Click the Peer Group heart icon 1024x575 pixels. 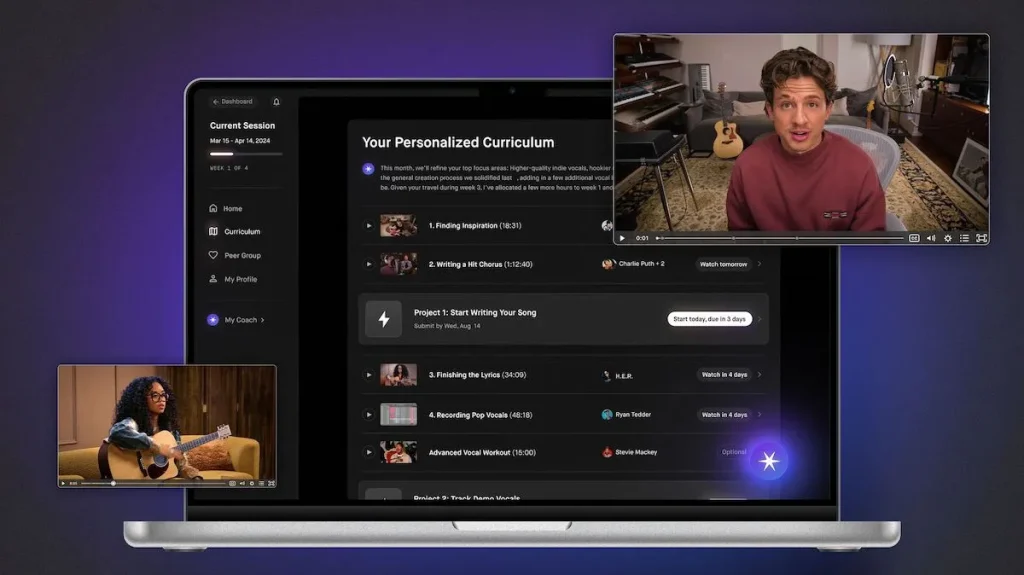click(213, 255)
